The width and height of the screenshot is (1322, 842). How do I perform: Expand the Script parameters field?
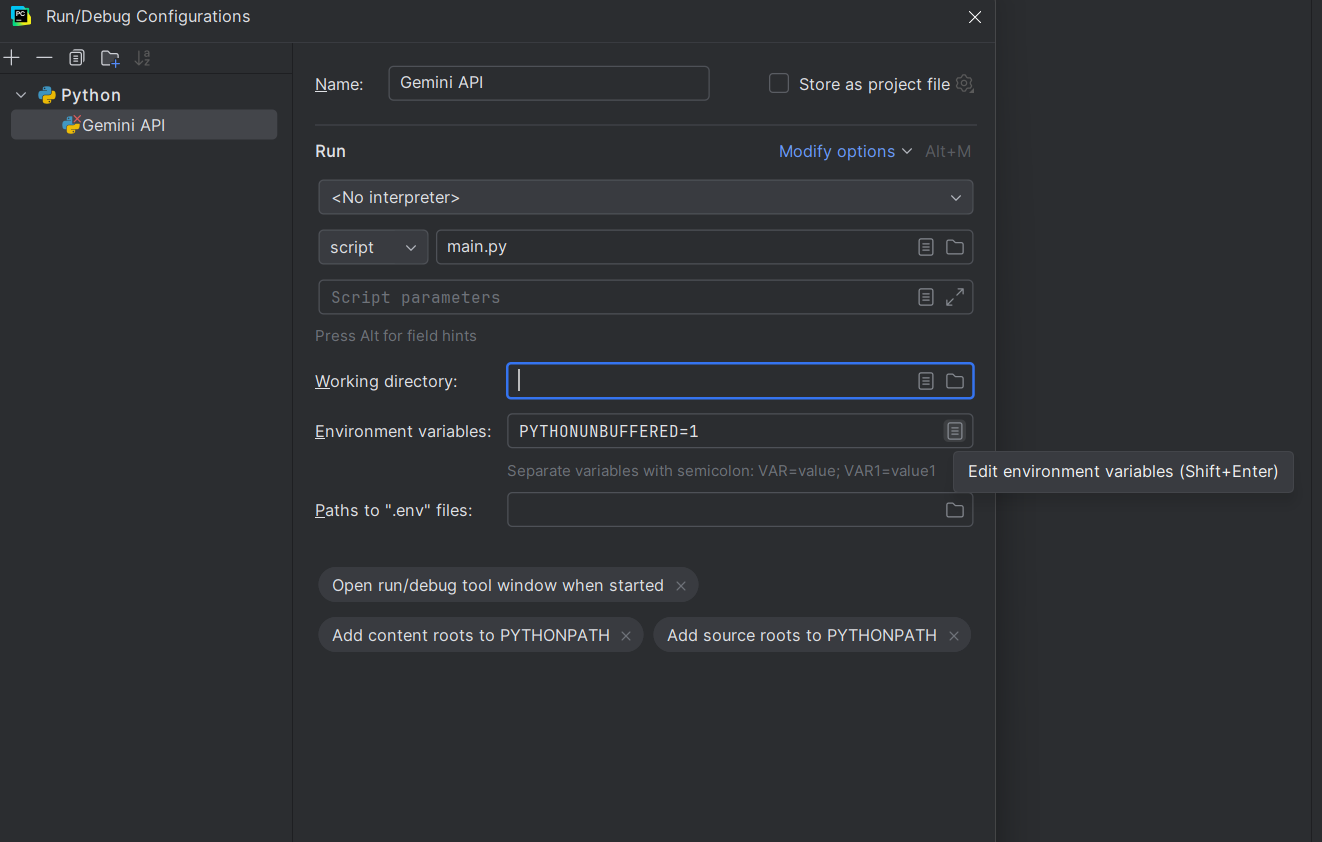pyautogui.click(x=955, y=297)
